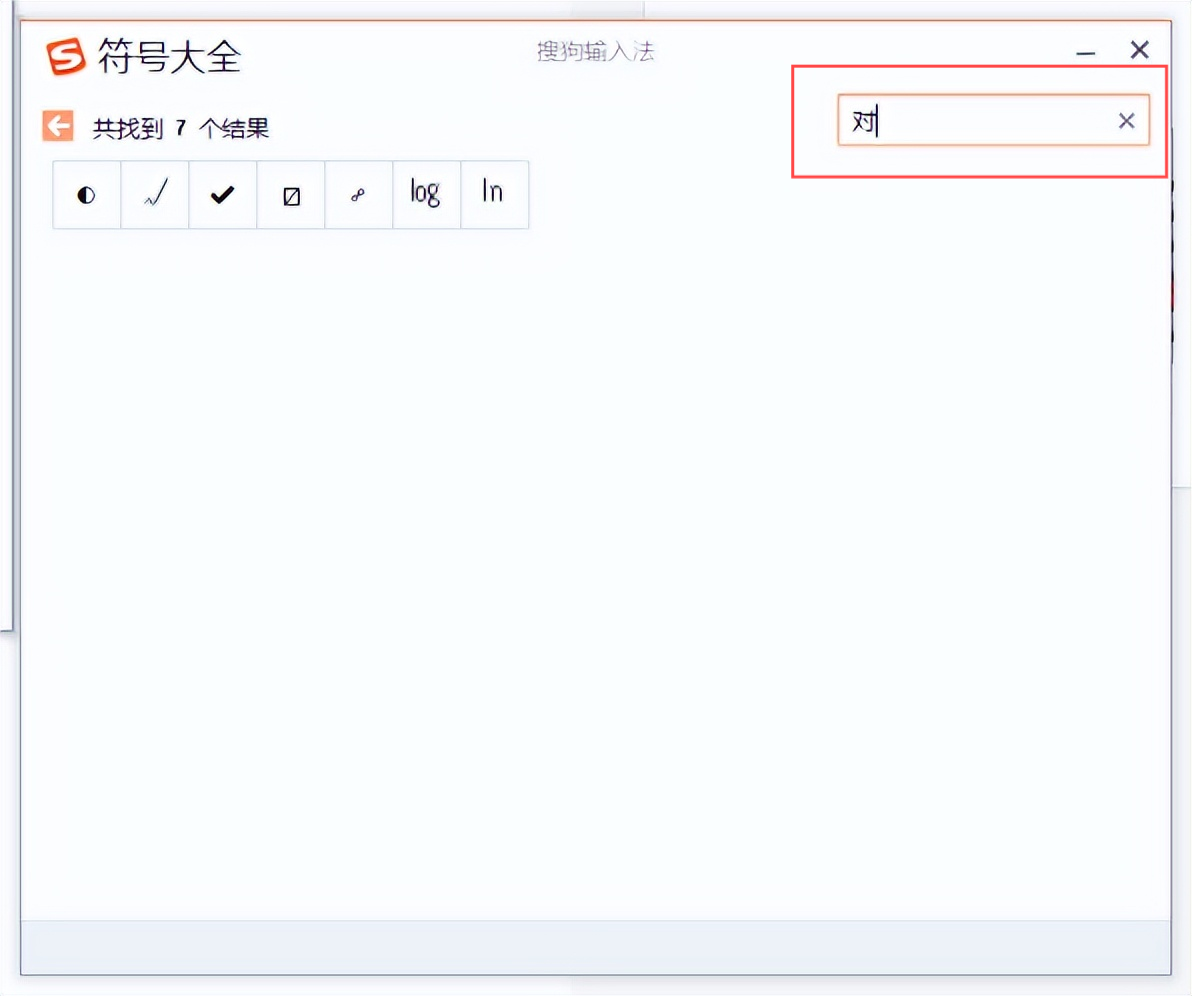The height and width of the screenshot is (996, 1192).
Task: Choose the slashed square symbol
Action: (291, 195)
